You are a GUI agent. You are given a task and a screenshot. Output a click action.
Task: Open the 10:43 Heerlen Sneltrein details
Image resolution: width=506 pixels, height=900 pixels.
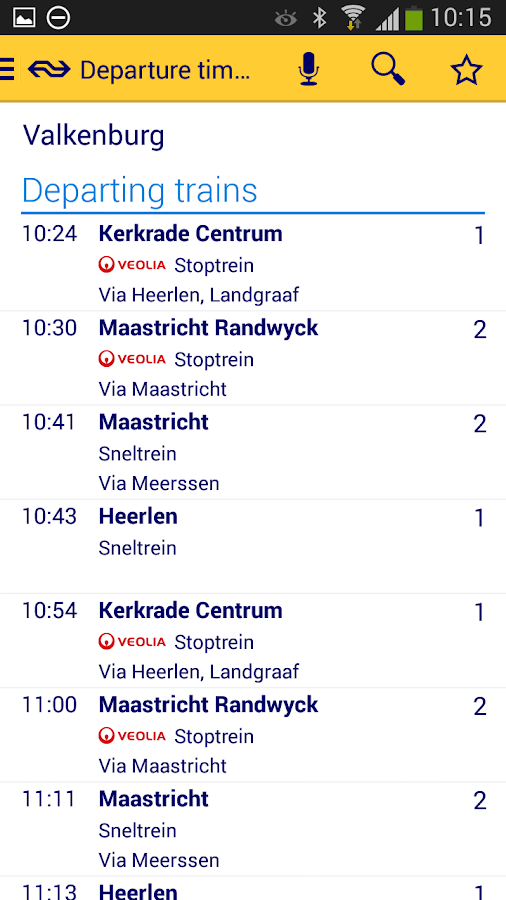(x=253, y=546)
